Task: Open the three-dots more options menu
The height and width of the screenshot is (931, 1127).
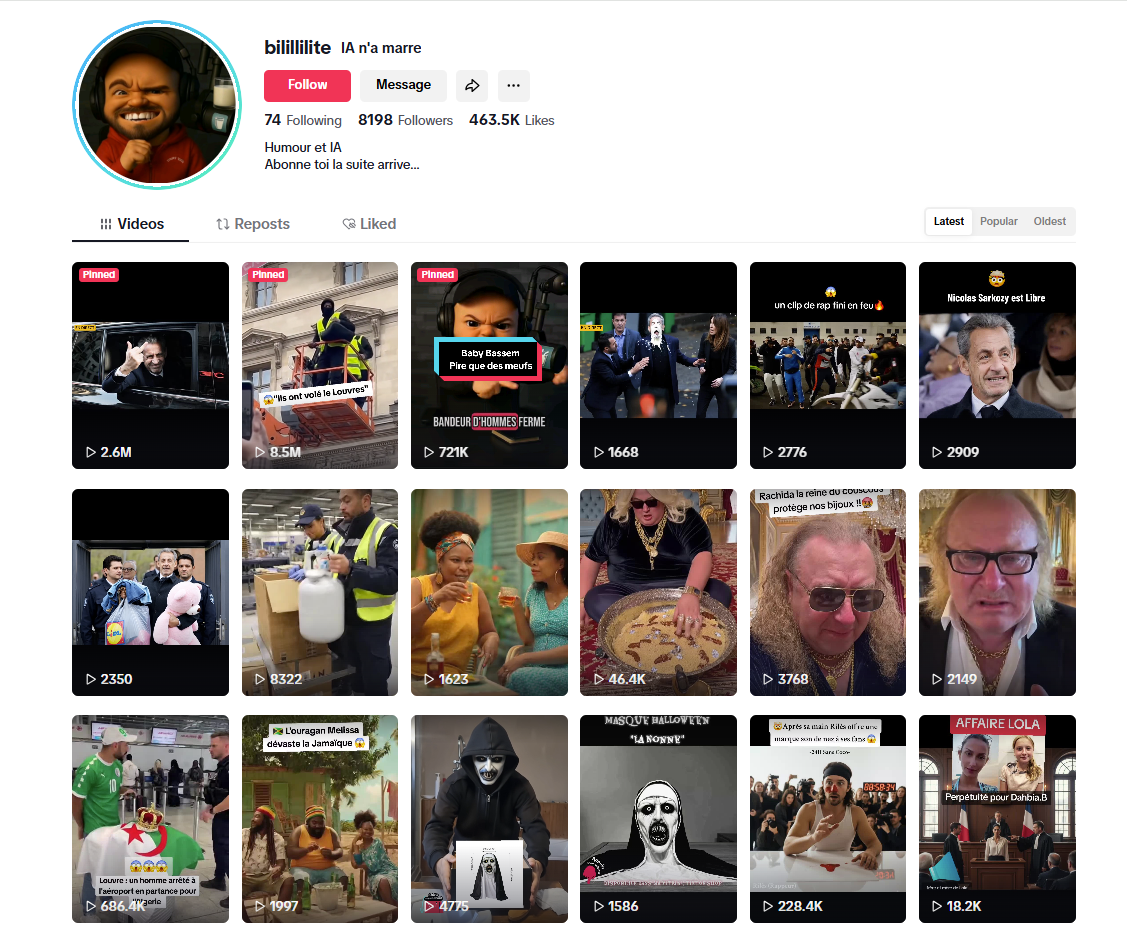Action: click(513, 85)
